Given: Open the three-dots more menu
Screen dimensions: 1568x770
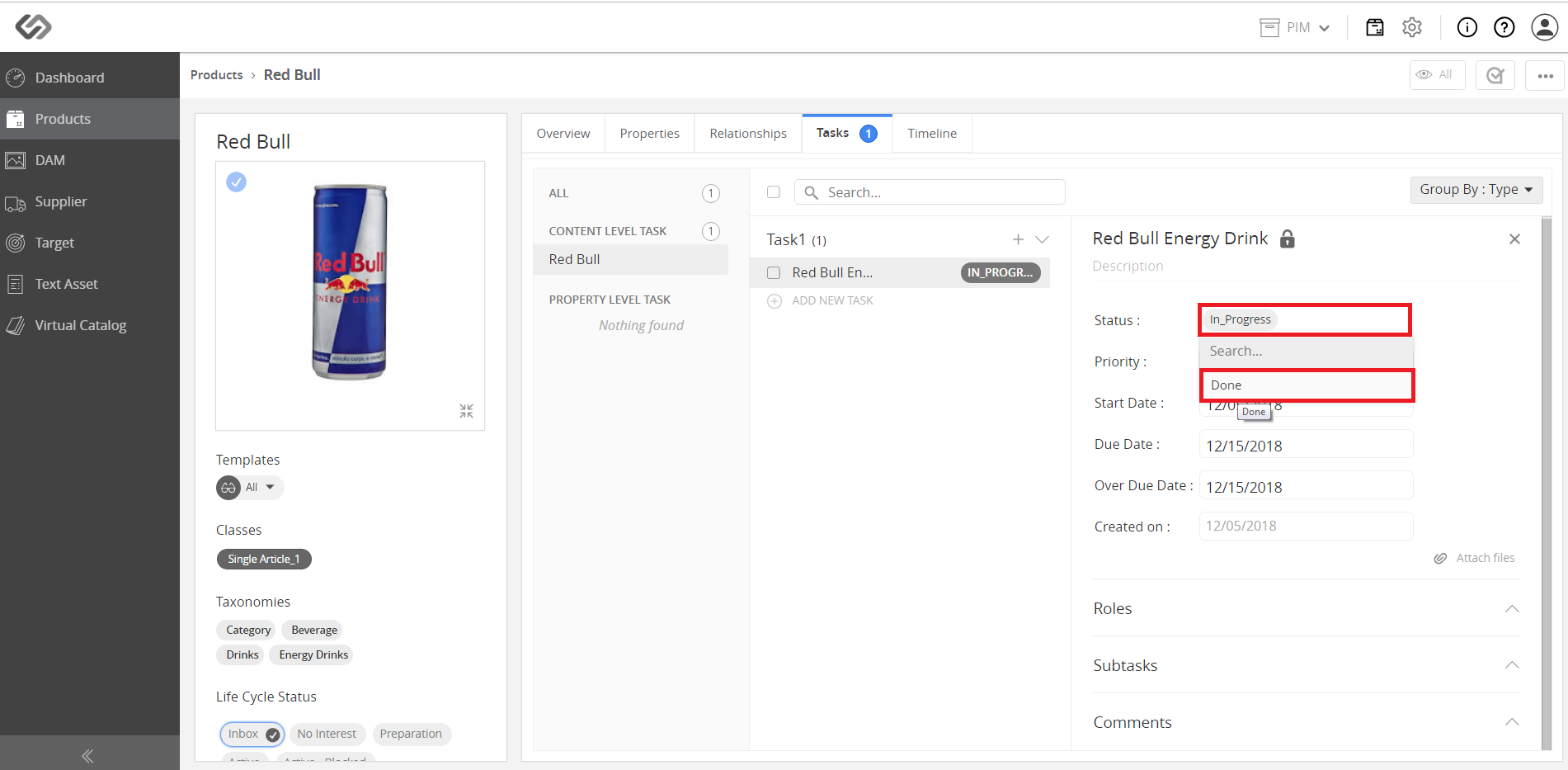Looking at the screenshot, I should 1545,75.
